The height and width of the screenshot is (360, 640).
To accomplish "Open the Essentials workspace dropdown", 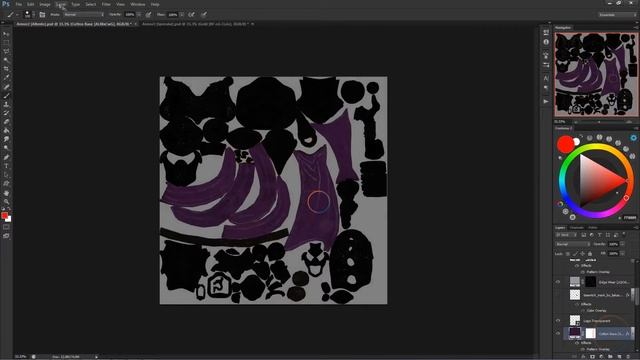I will click(x=617, y=15).
